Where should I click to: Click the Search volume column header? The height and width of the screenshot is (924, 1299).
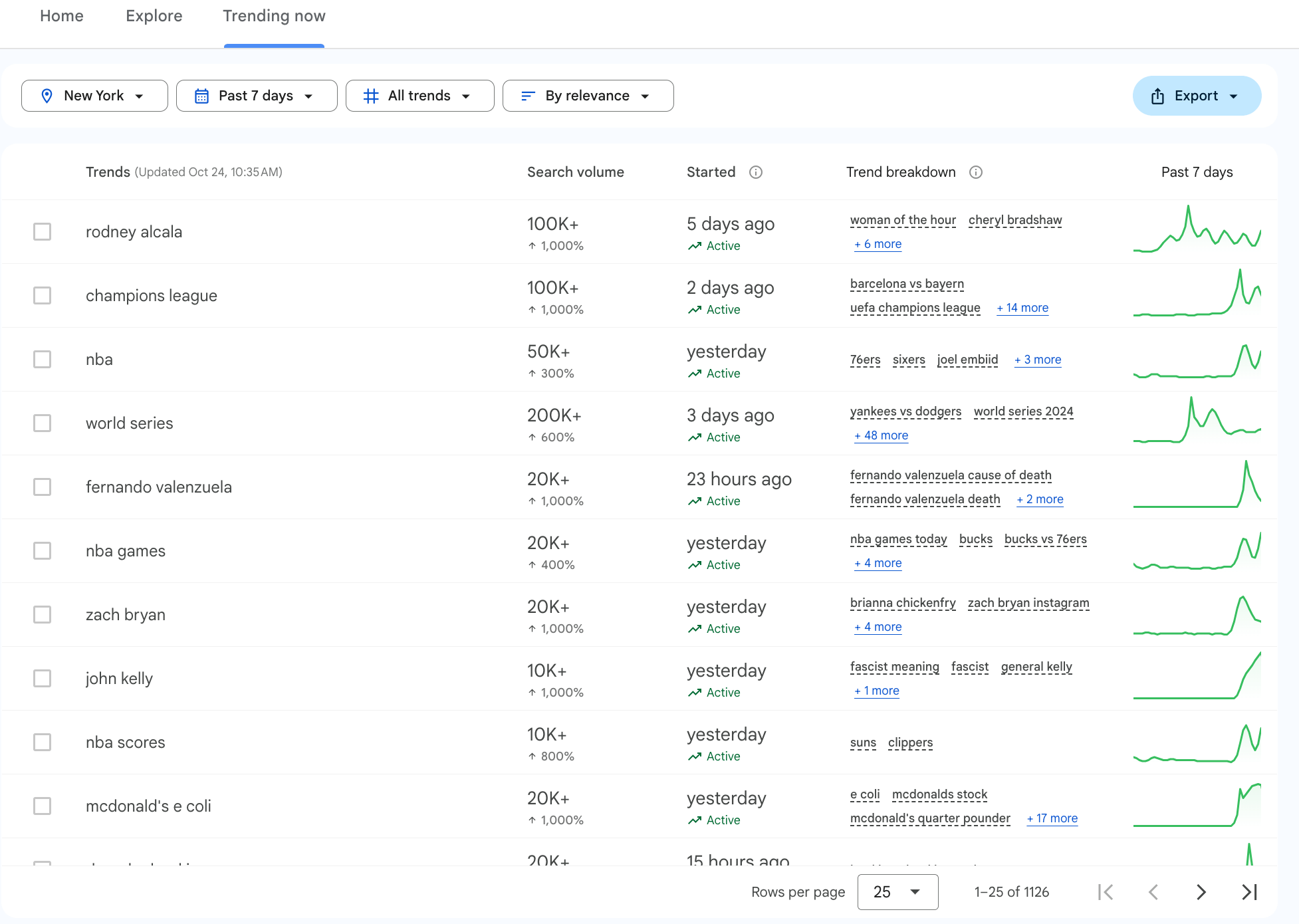(x=576, y=172)
